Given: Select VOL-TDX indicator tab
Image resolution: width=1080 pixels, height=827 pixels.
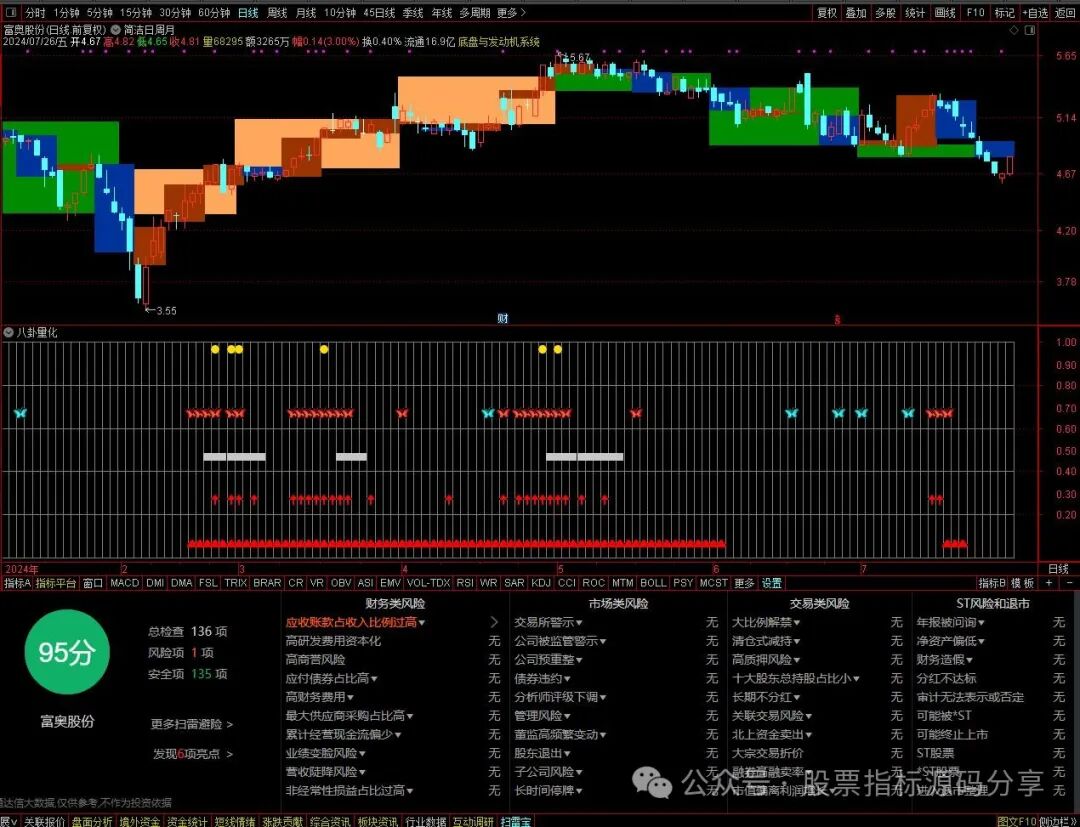Looking at the screenshot, I should (x=428, y=583).
